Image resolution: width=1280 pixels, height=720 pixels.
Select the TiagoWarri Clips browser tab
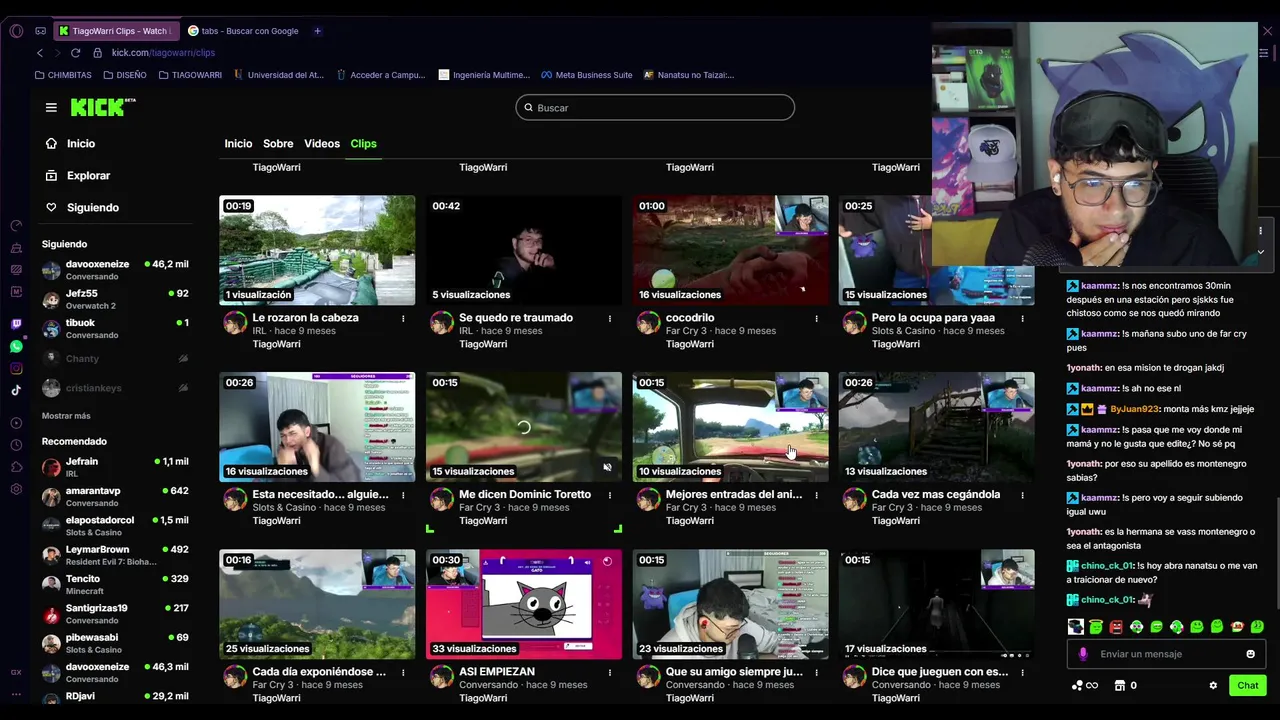(115, 31)
